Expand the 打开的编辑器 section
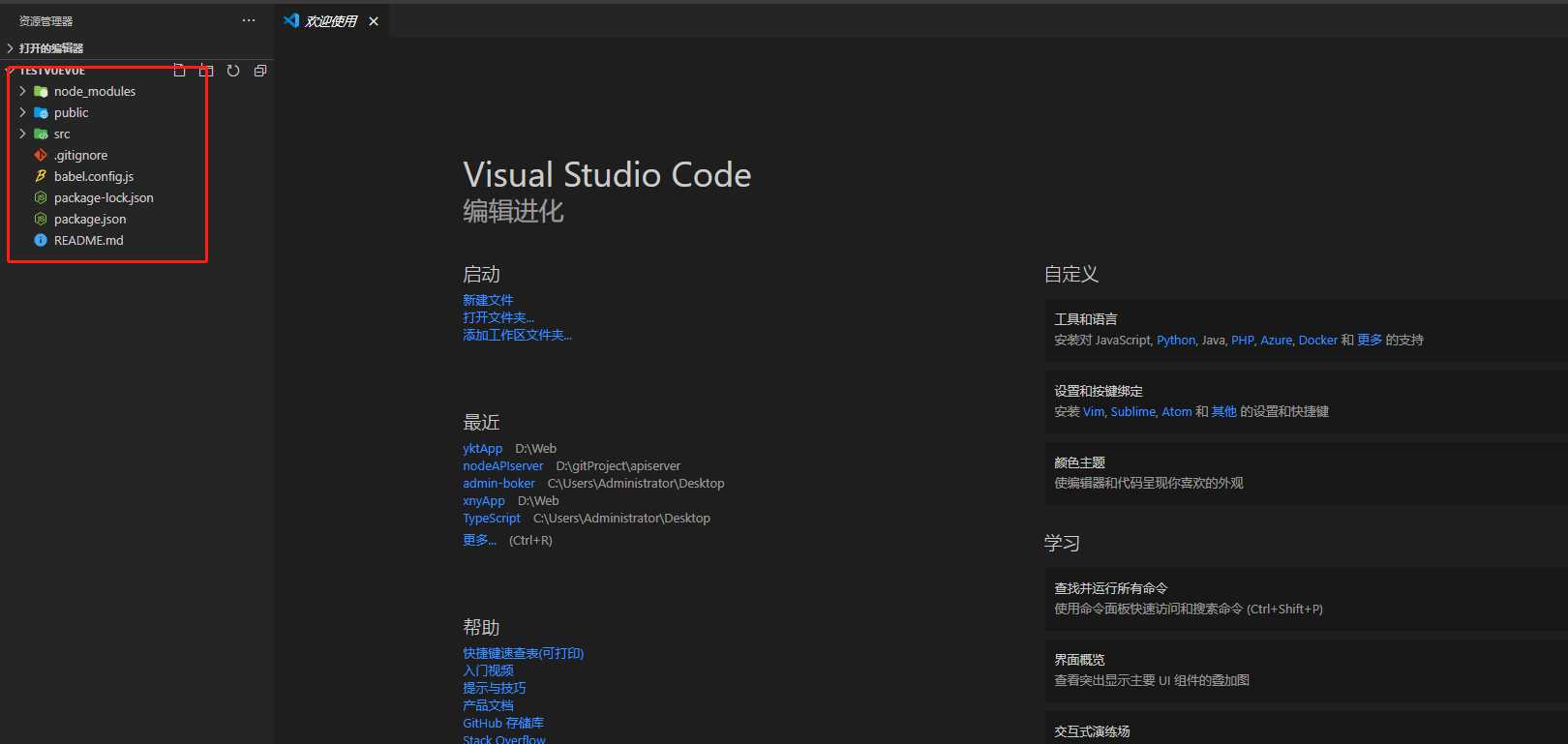The height and width of the screenshot is (744, 1568). [x=50, y=48]
